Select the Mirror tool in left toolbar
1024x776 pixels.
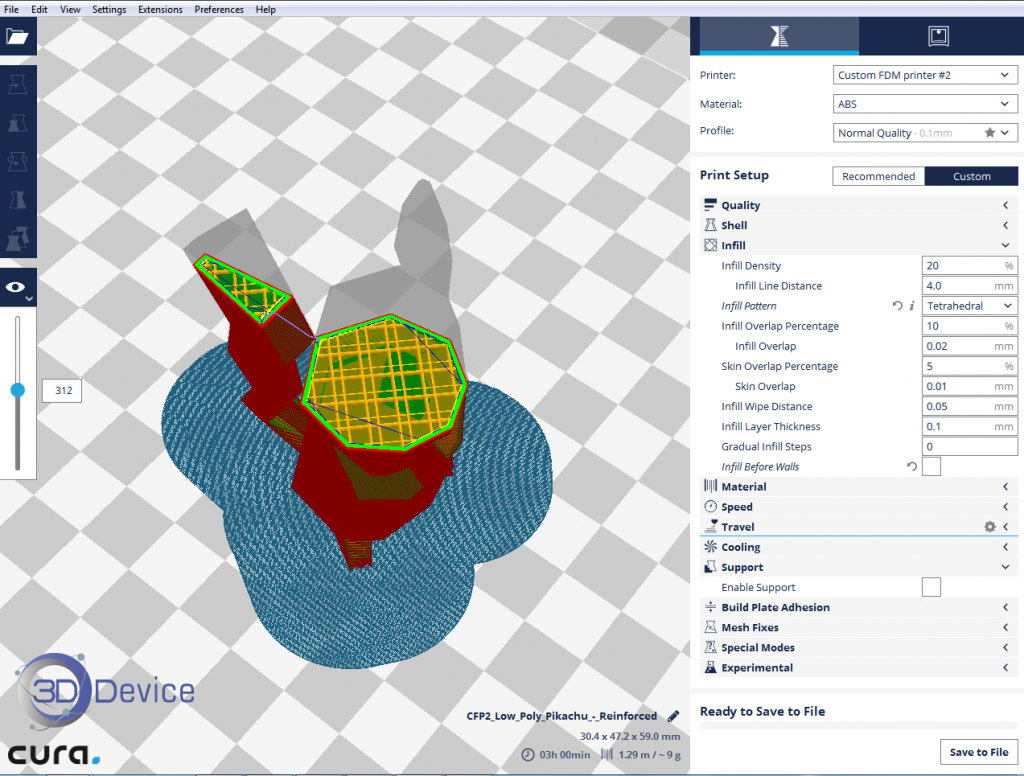18,200
